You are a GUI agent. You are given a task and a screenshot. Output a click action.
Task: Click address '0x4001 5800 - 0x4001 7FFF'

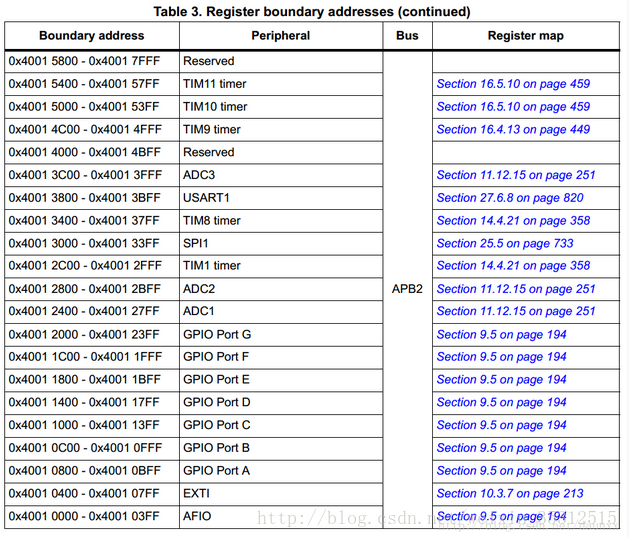pyautogui.click(x=84, y=61)
